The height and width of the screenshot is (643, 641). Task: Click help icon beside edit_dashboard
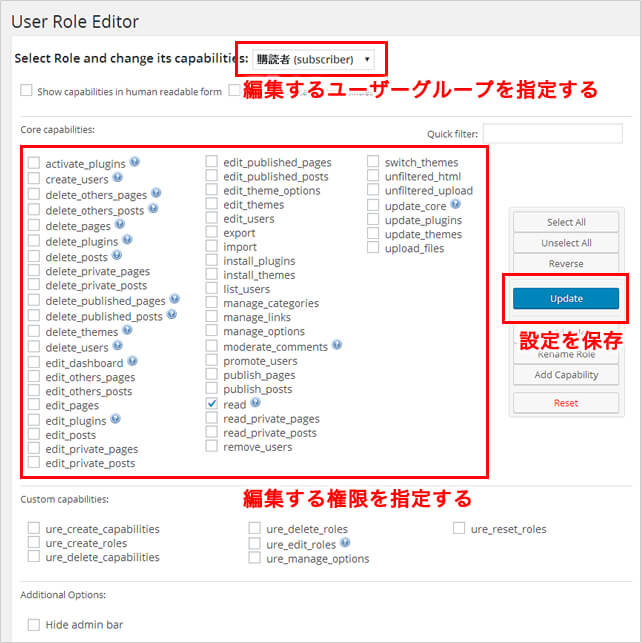coord(133,361)
